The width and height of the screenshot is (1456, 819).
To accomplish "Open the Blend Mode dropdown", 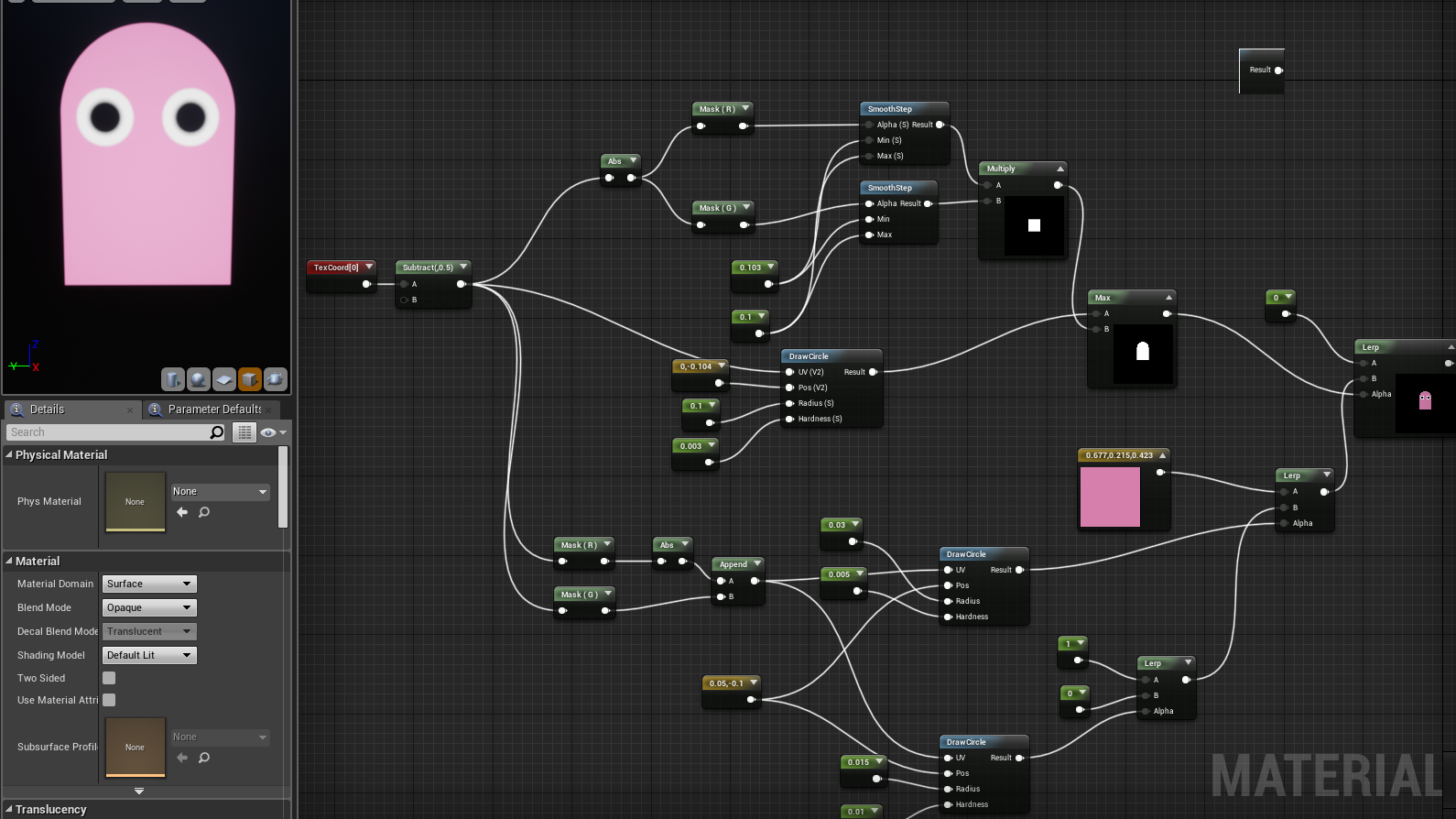I will 149,607.
